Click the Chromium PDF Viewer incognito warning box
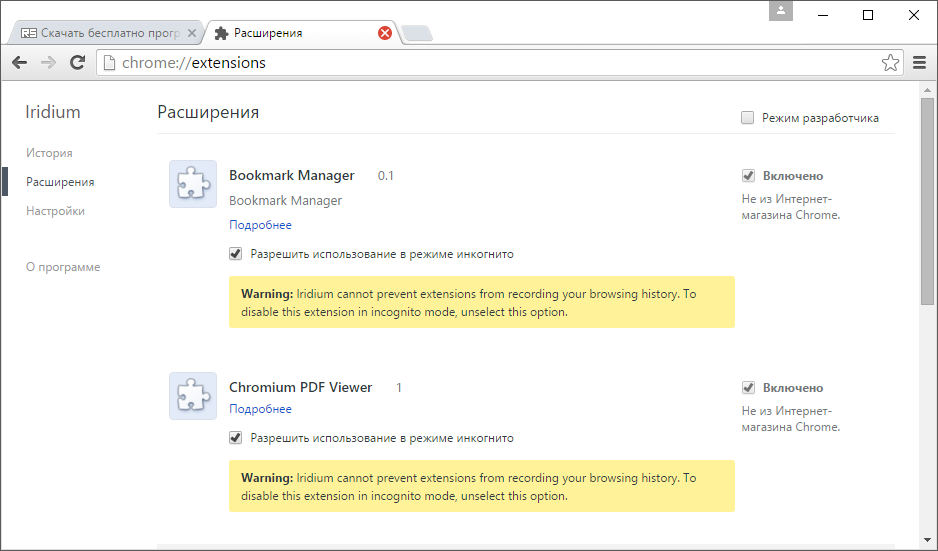 482,486
